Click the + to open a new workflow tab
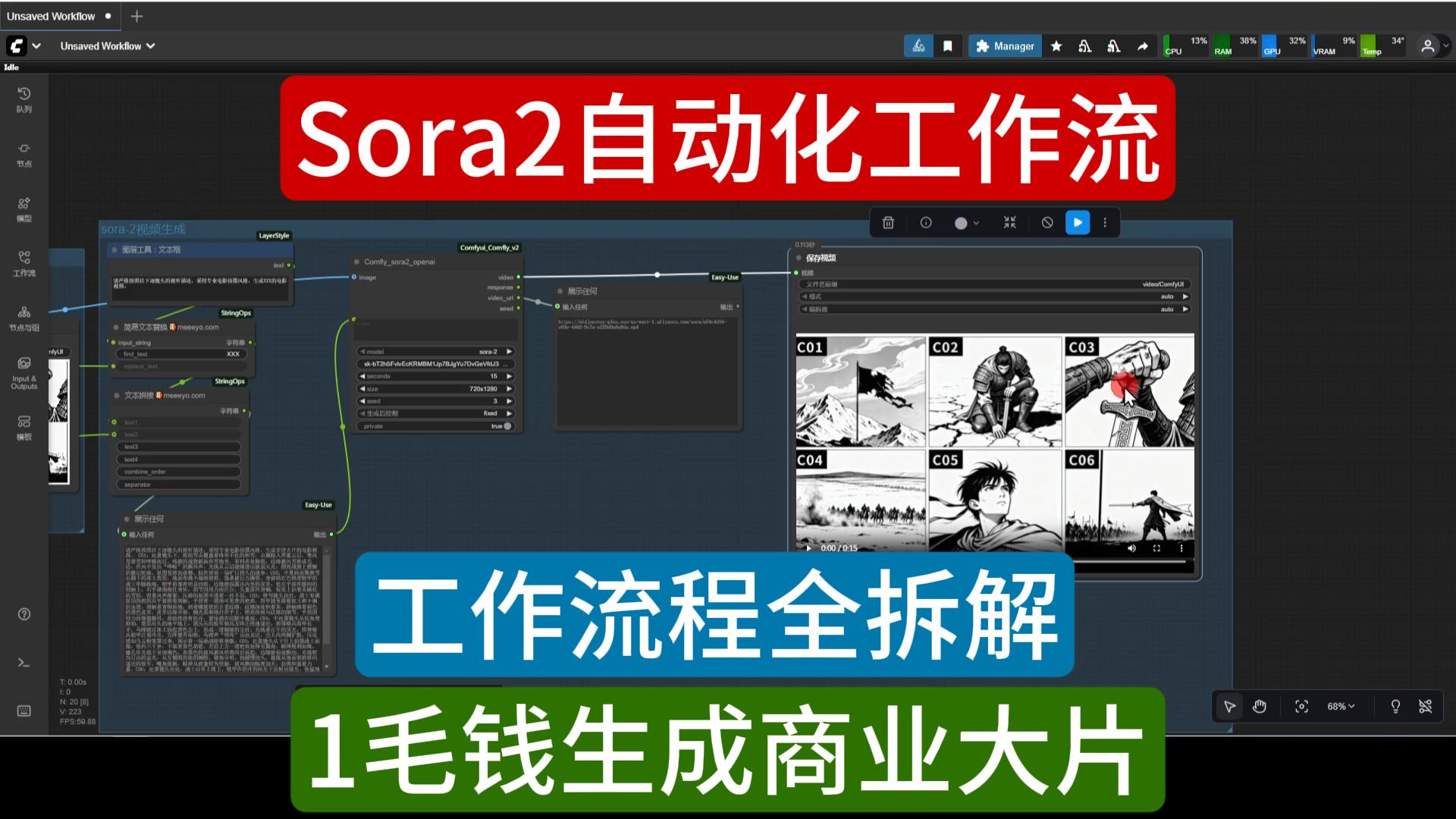Image resolution: width=1456 pixels, height=819 pixels. 136,16
